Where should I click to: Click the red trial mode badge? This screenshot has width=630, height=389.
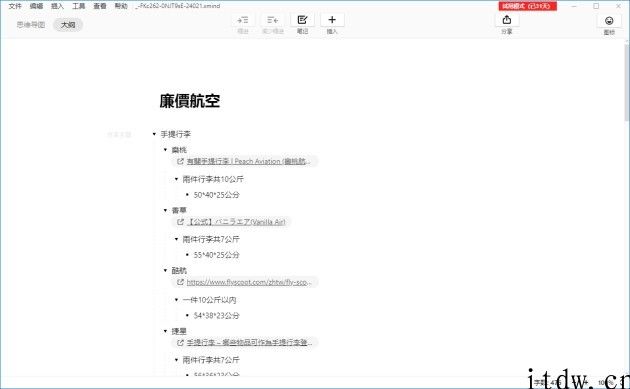[x=528, y=6]
